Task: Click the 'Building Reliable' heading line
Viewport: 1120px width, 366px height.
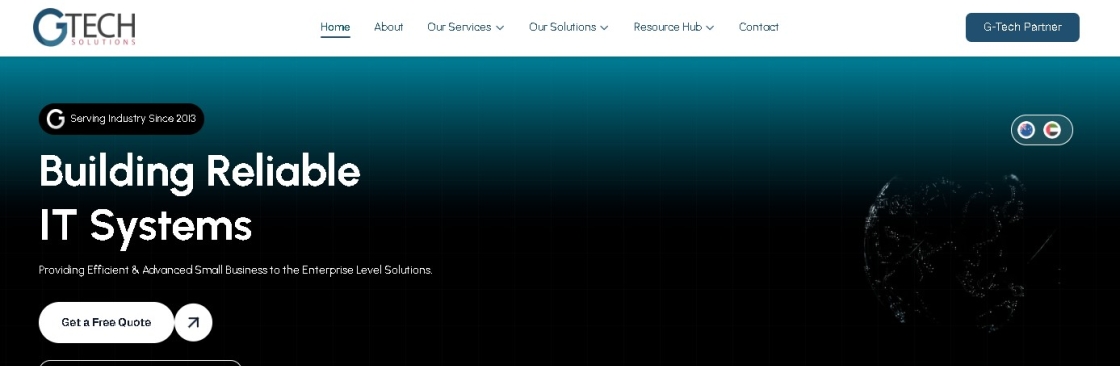Action: 199,172
